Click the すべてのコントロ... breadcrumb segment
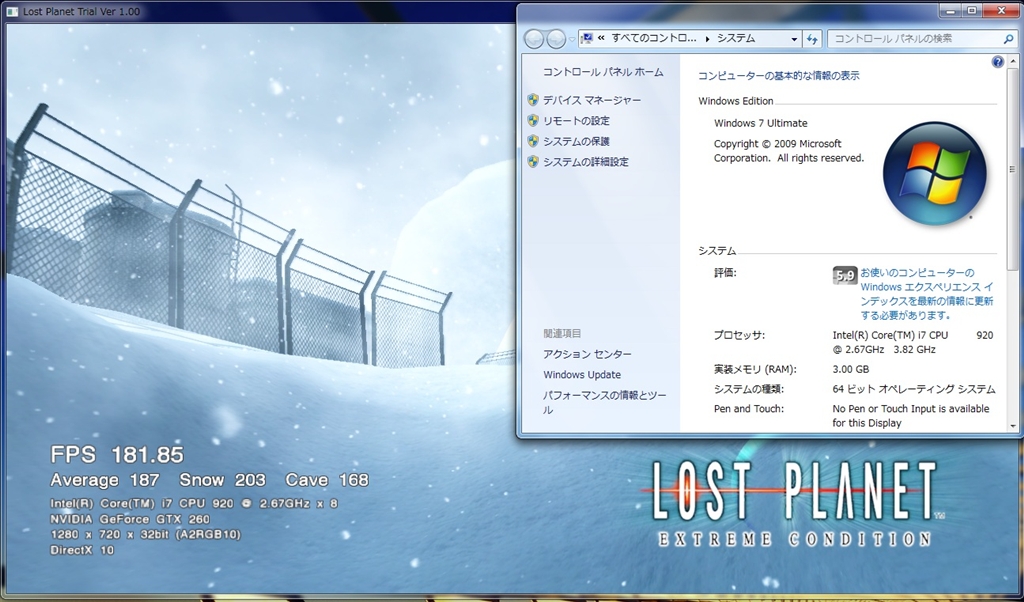Viewport: 1024px width, 602px height. [654, 39]
